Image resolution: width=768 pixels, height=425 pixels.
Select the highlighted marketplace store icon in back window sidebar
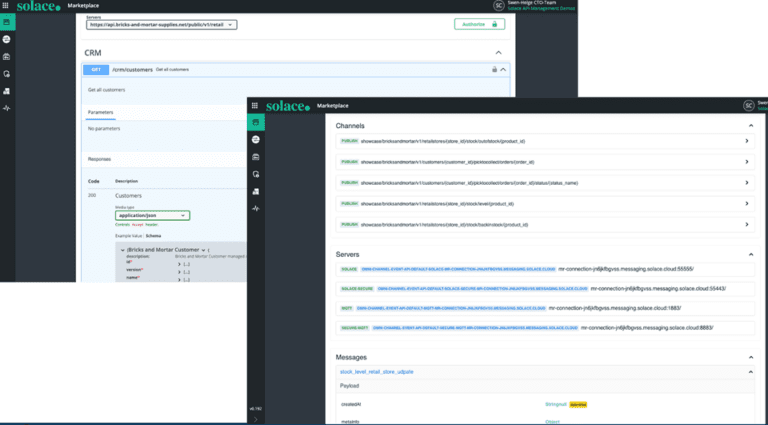tap(7, 22)
